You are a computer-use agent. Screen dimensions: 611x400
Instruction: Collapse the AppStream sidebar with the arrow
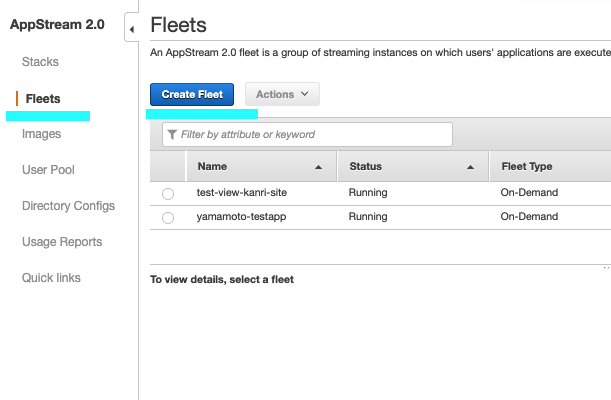[x=132, y=29]
